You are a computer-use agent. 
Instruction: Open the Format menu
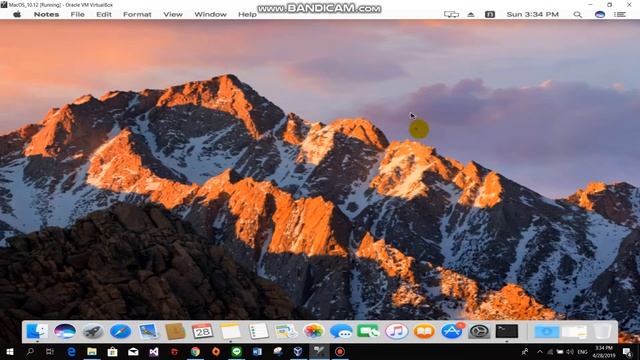pos(137,14)
